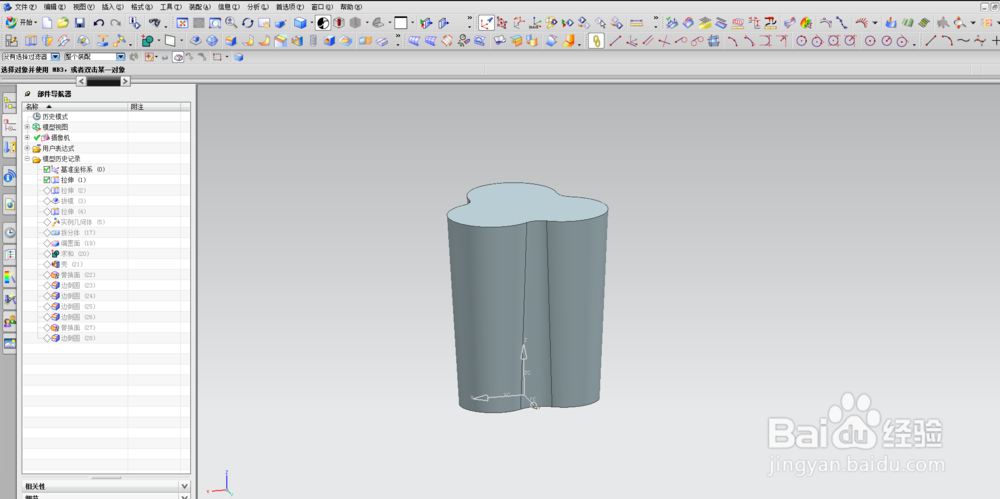Open the History clock sidebar tab
Screen dimensions: 1000x499
coord(10,232)
